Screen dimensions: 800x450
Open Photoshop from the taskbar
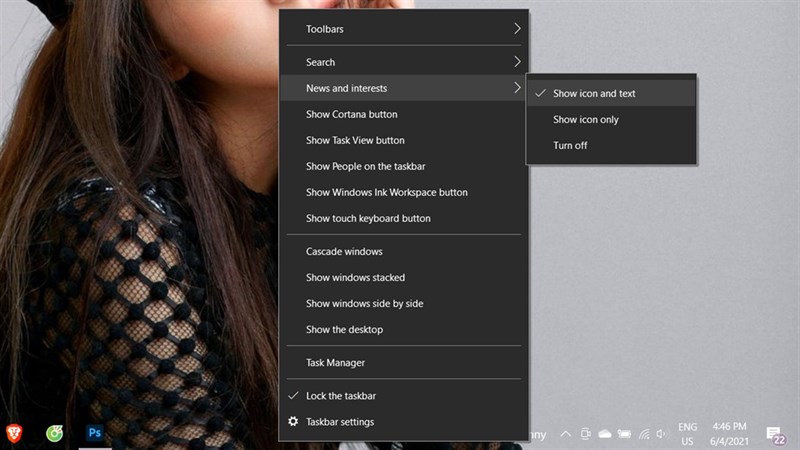click(94, 433)
